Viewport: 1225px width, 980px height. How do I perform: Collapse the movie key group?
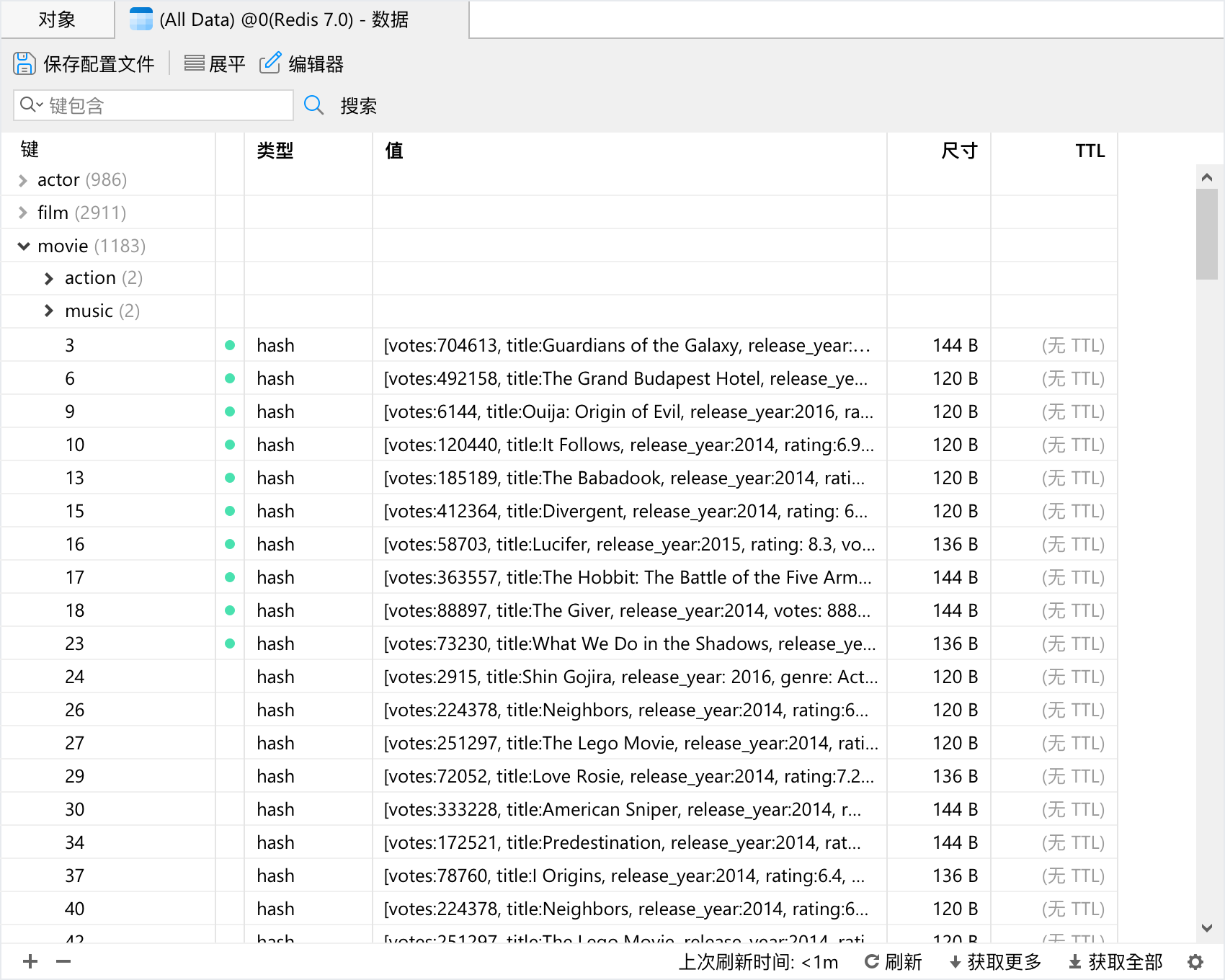click(x=24, y=246)
